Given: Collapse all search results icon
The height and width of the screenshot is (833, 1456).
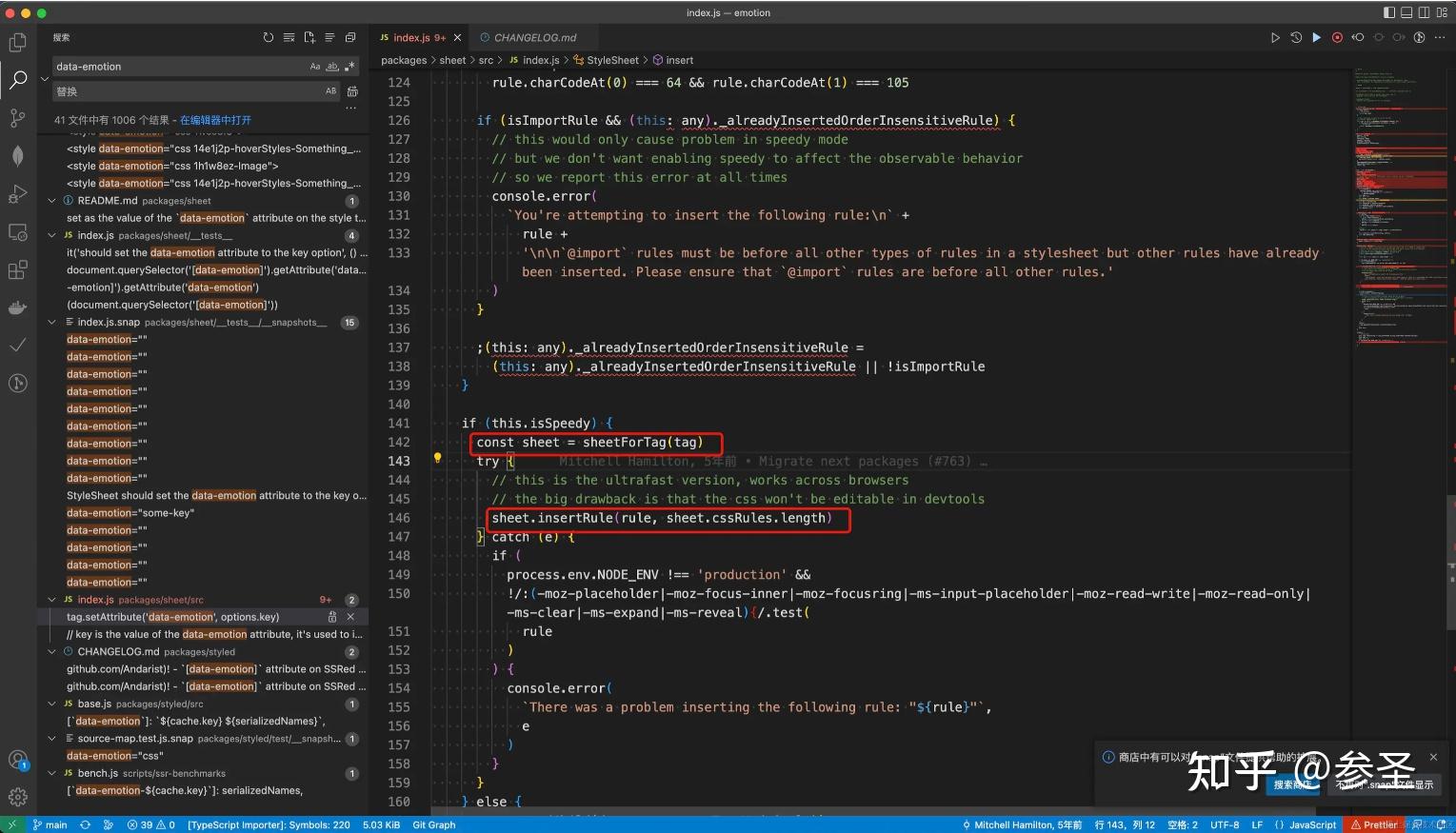Looking at the screenshot, I should [x=350, y=38].
